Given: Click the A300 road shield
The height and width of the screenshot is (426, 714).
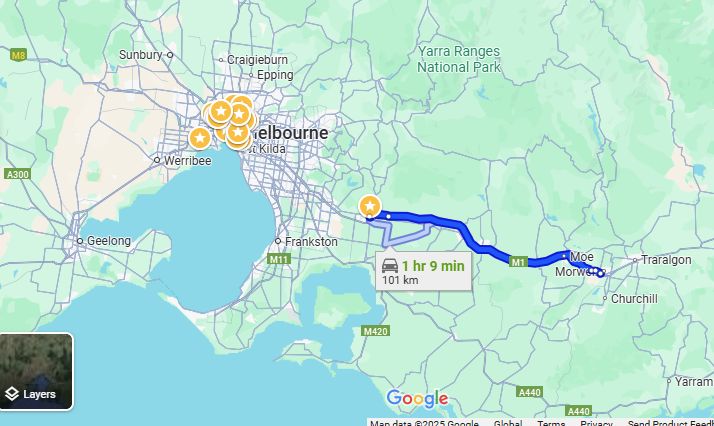Looking at the screenshot, I should (x=17, y=174).
